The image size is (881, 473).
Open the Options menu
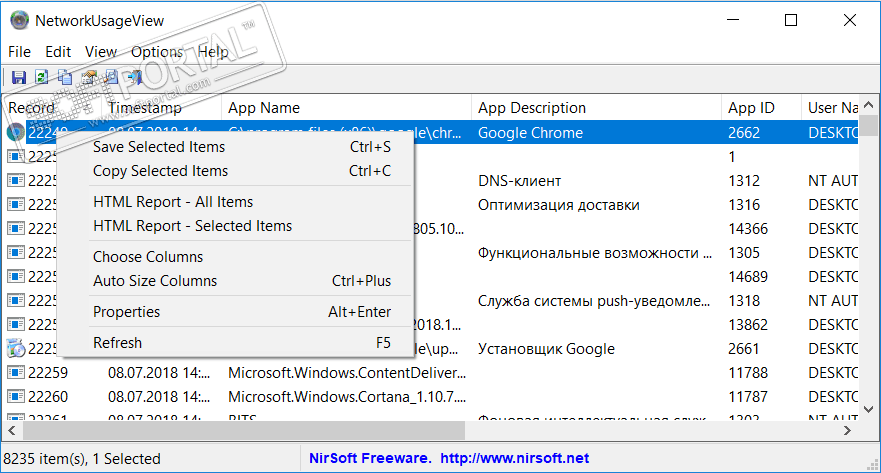[157, 52]
